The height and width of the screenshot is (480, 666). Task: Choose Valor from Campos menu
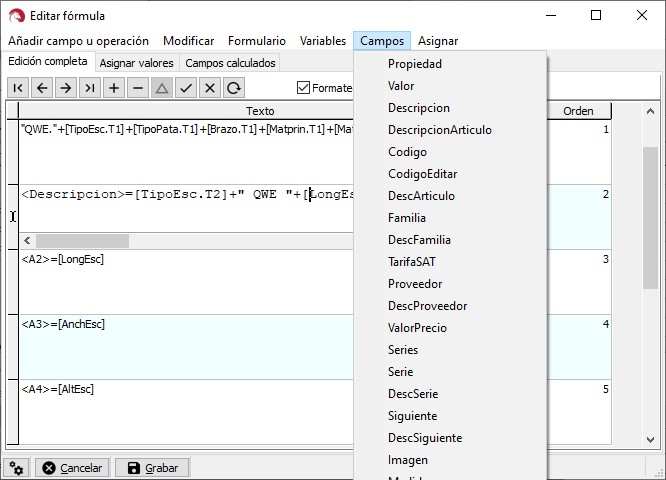pos(450,86)
